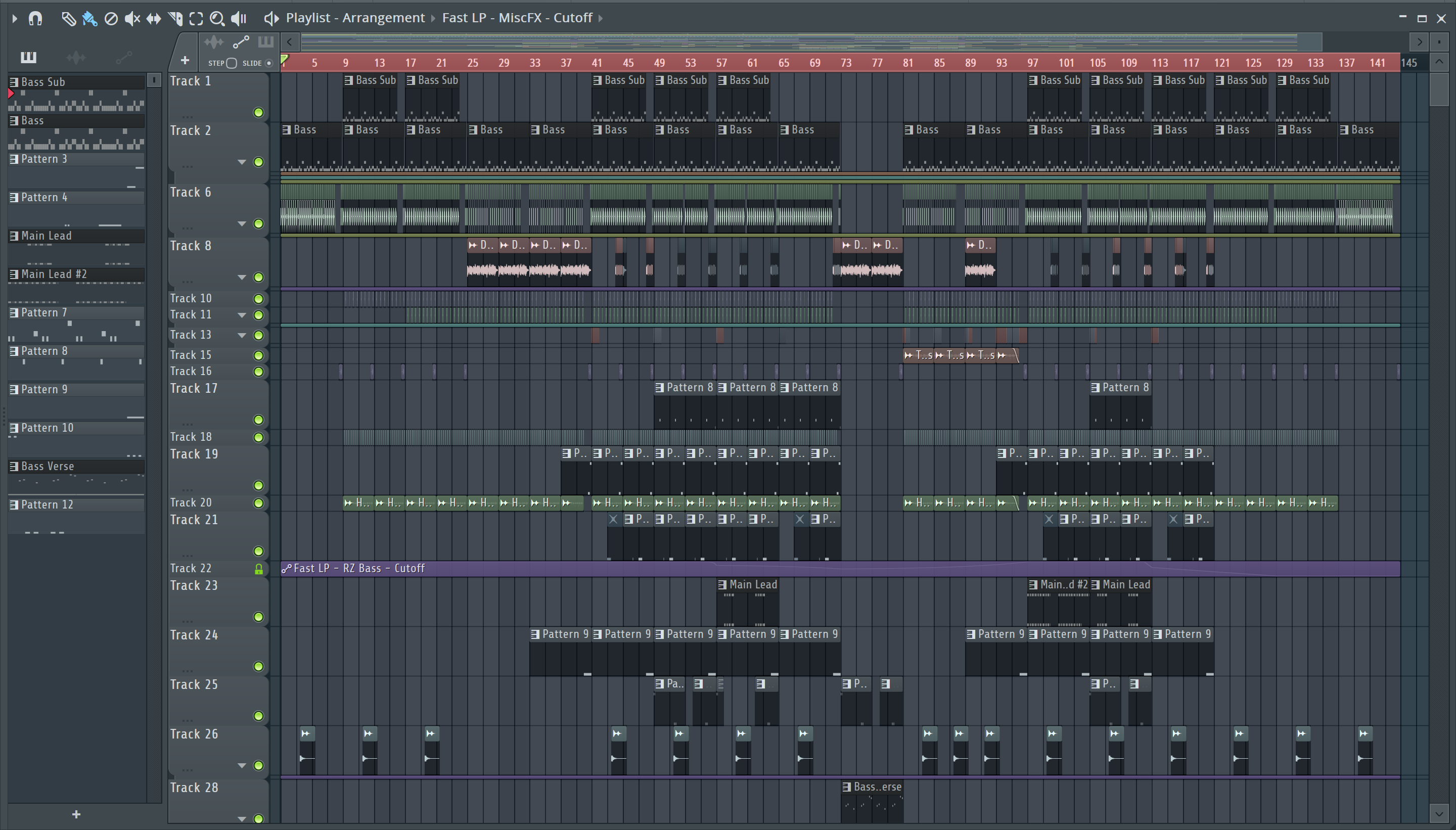Add a new playlist track with plus
1456x830 pixels.
(x=185, y=60)
